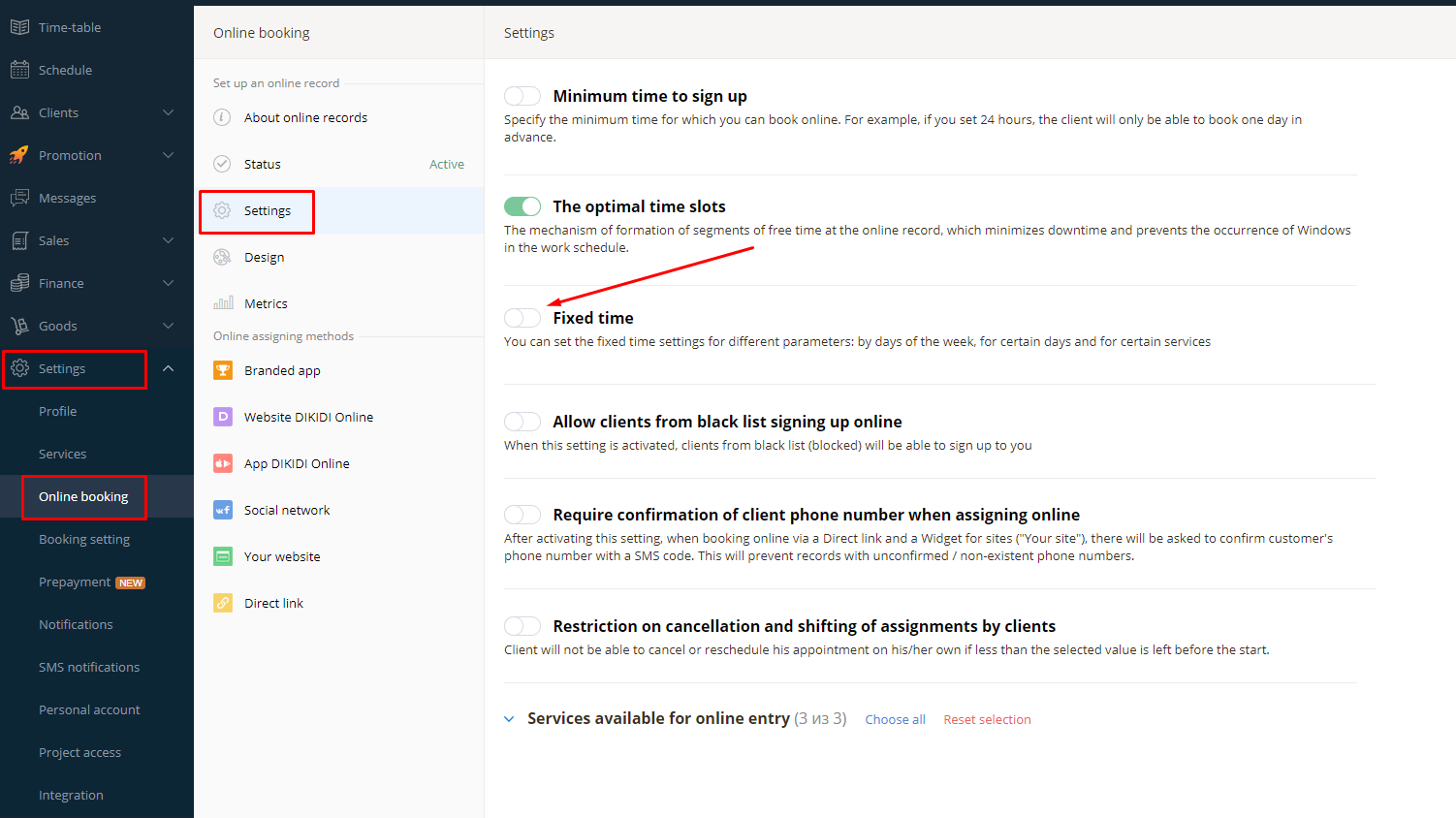Image resolution: width=1456 pixels, height=818 pixels.
Task: Click the Metrics bar chart icon
Action: [223, 303]
